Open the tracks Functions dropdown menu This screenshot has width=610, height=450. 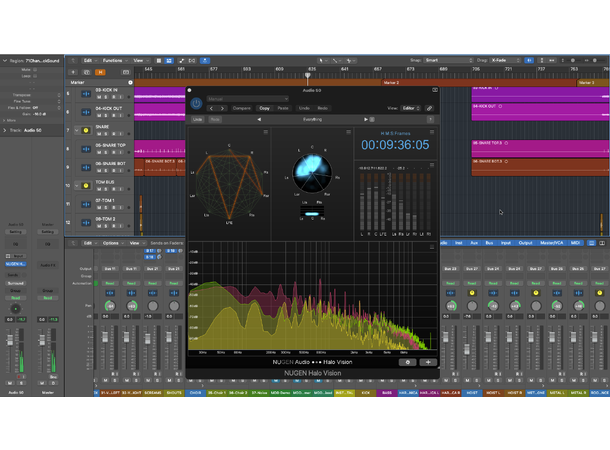point(115,61)
